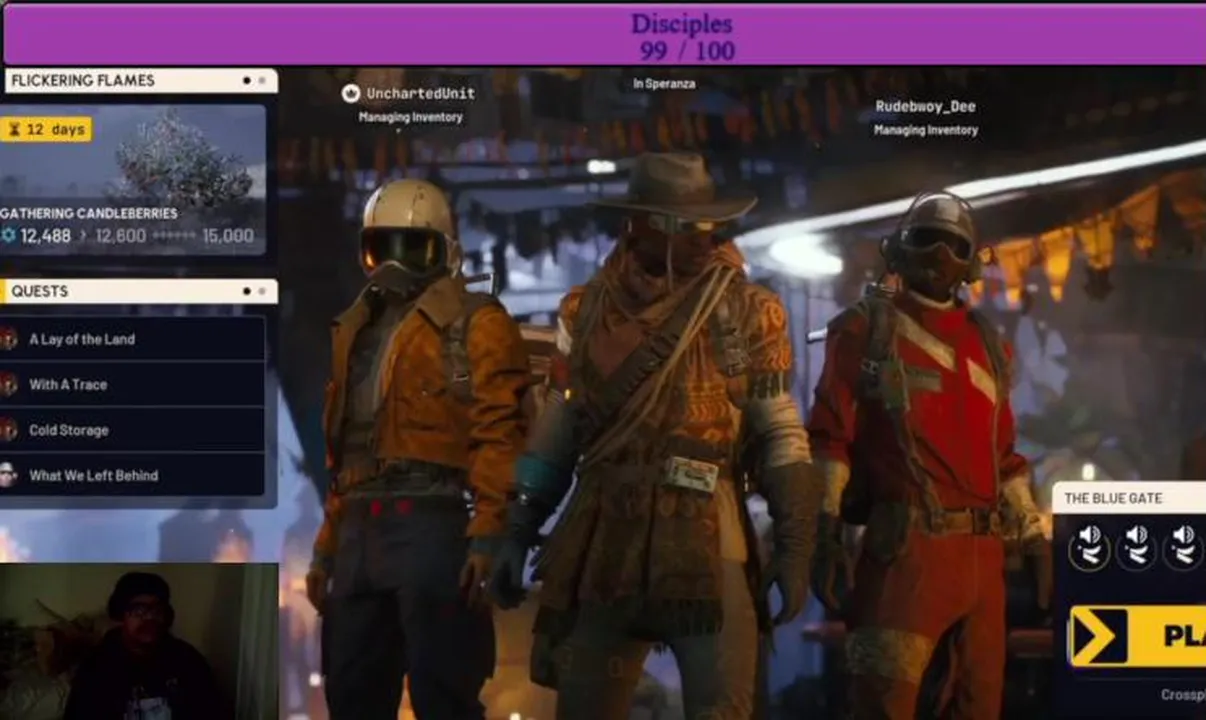
Task: Select active page dot in Quests header
Action: click(x=247, y=291)
